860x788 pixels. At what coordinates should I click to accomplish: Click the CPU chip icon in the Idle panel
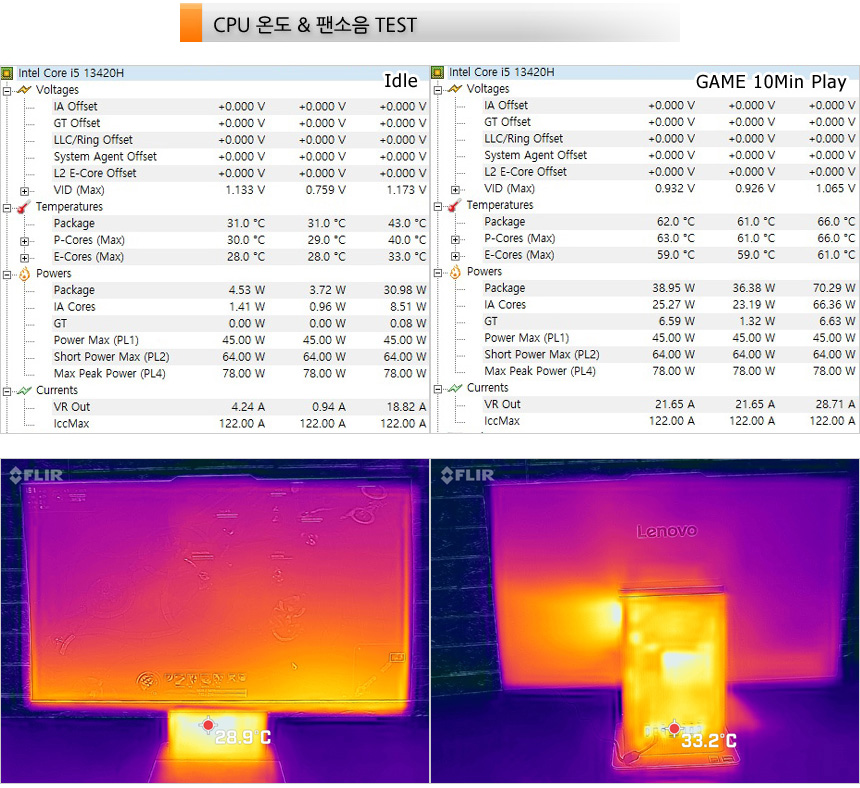point(8,73)
